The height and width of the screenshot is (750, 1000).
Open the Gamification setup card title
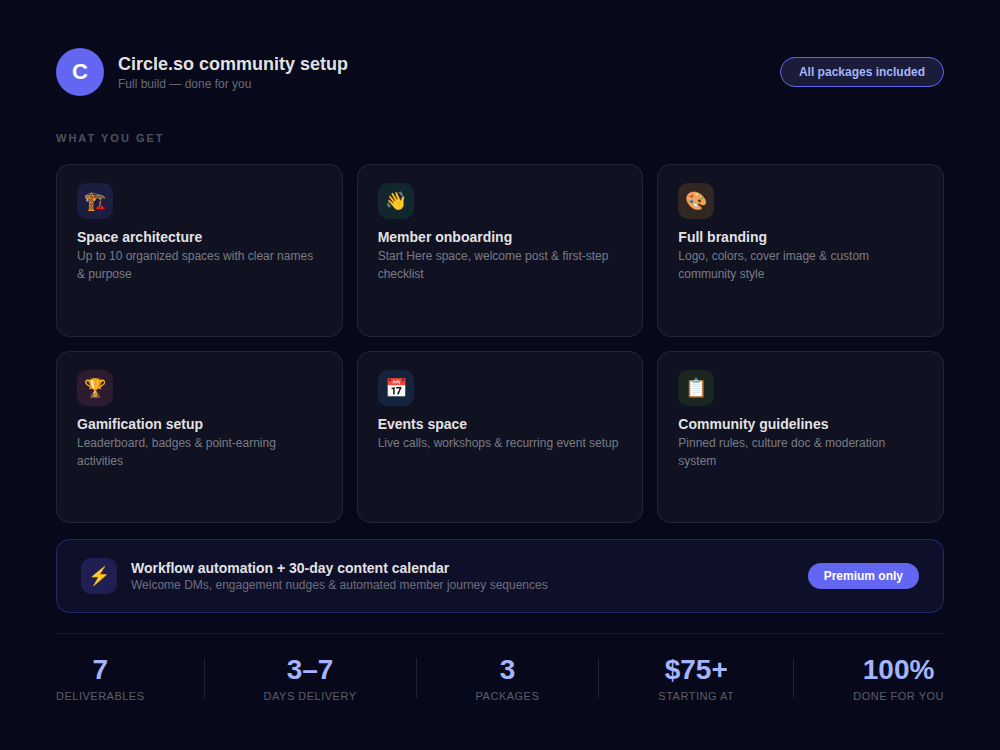tap(140, 424)
